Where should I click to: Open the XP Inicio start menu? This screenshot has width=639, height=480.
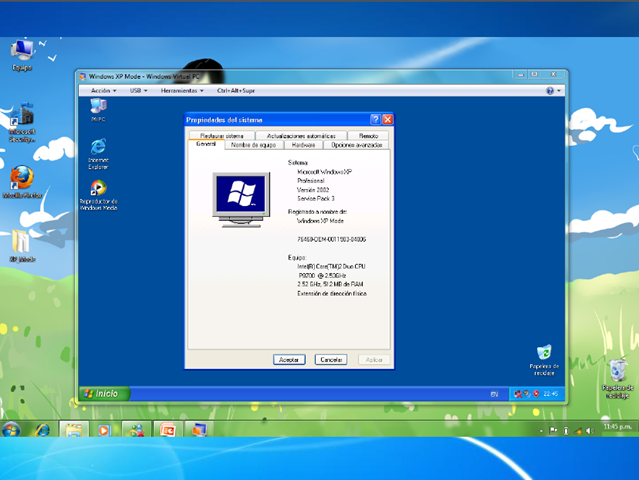tap(101, 393)
